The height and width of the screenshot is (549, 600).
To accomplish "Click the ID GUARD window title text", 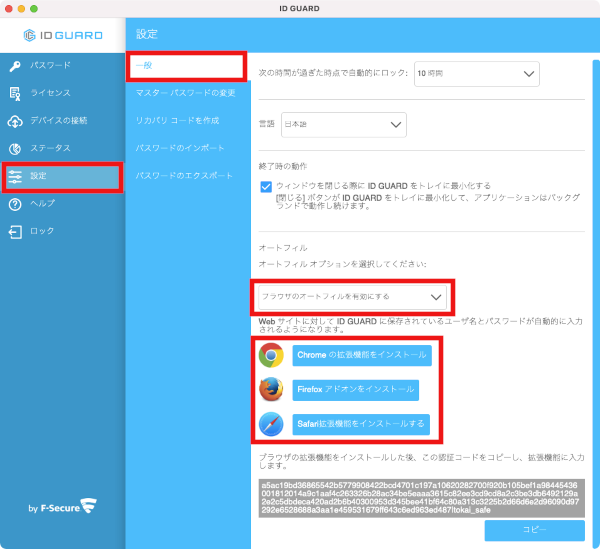I will 299,8.
